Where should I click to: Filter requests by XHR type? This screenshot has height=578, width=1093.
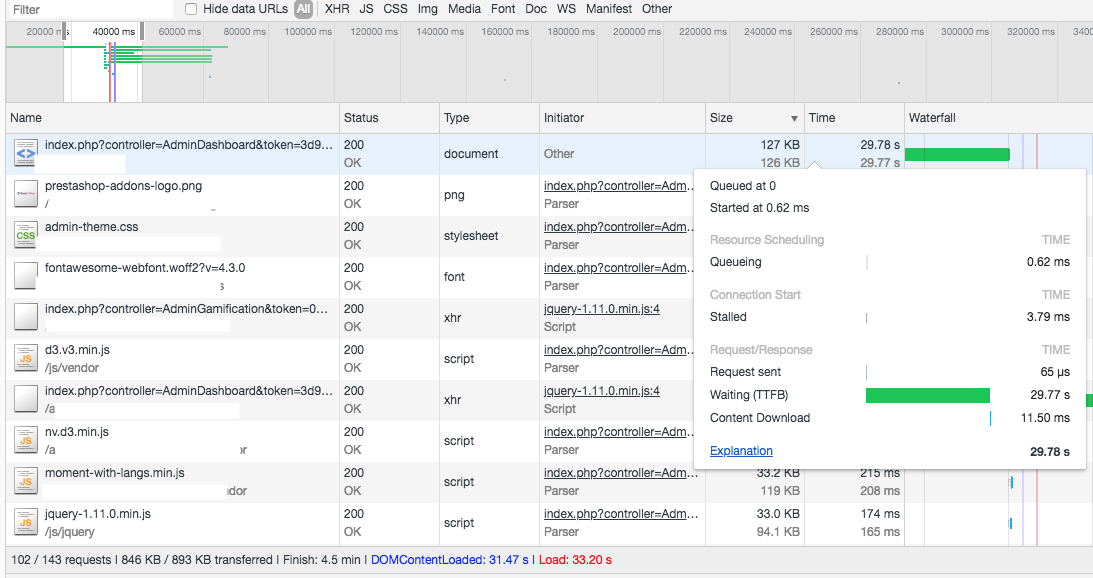(x=337, y=9)
